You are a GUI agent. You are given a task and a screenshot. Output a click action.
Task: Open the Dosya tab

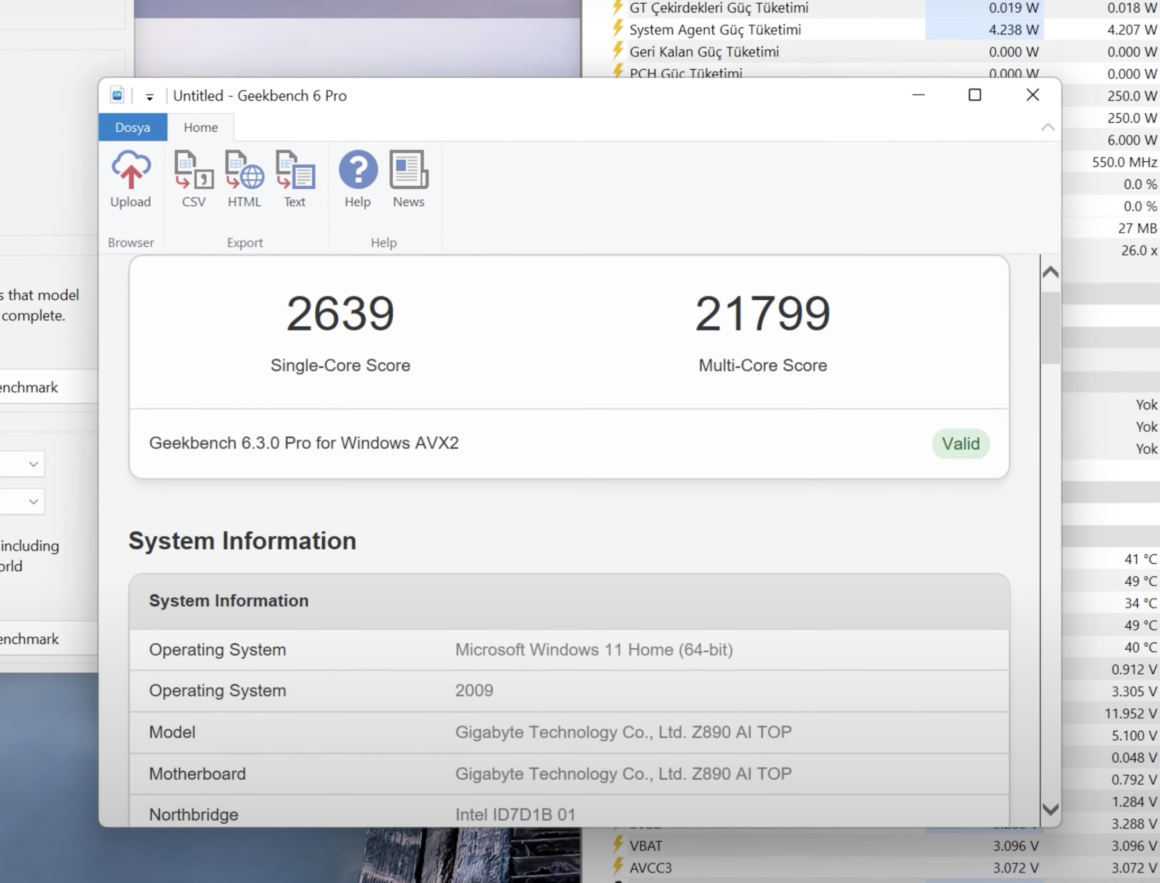pos(133,127)
